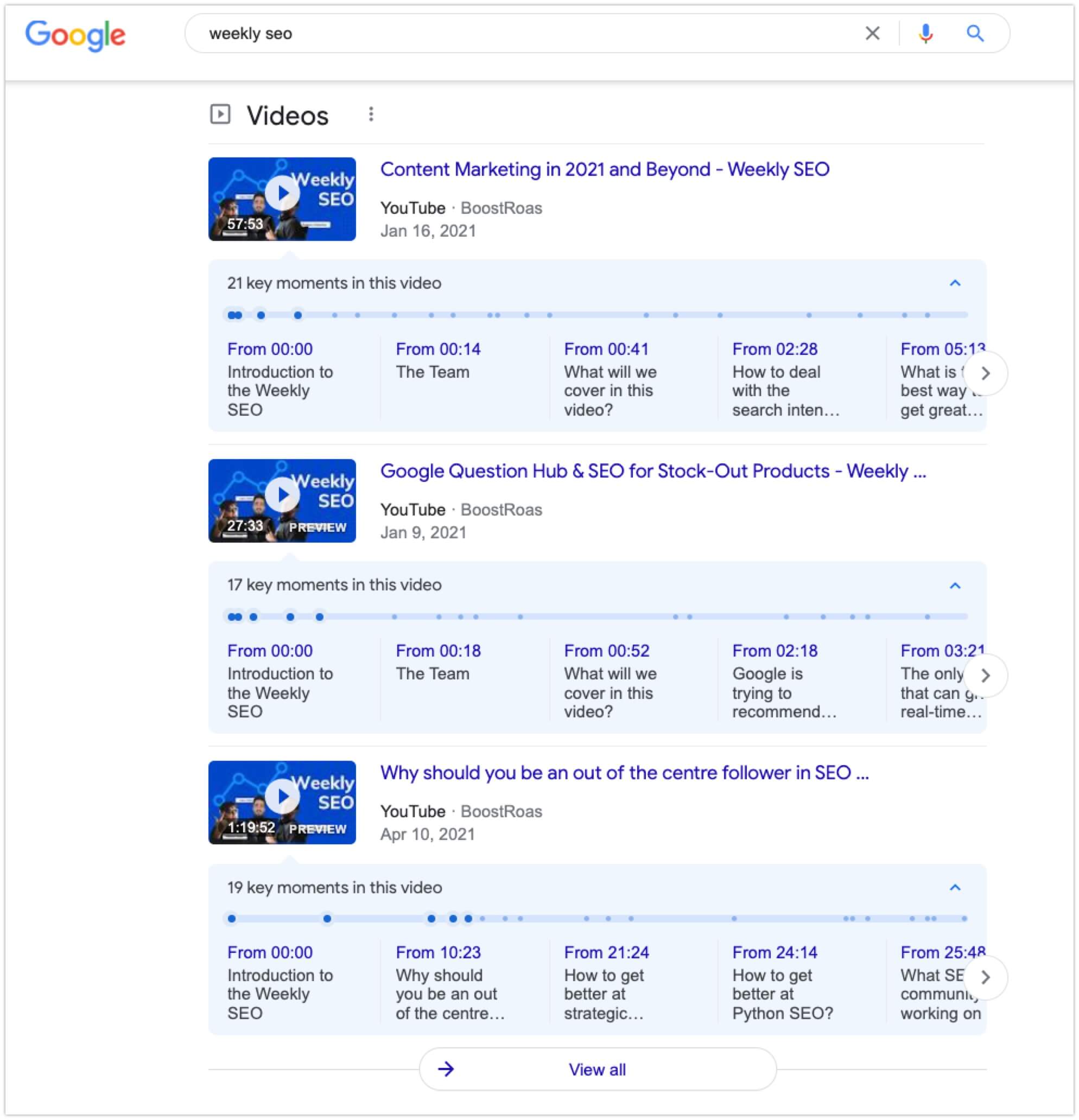The image size is (1079, 1120).
Task: Click '19 key moments in this video' text
Action: point(334,887)
